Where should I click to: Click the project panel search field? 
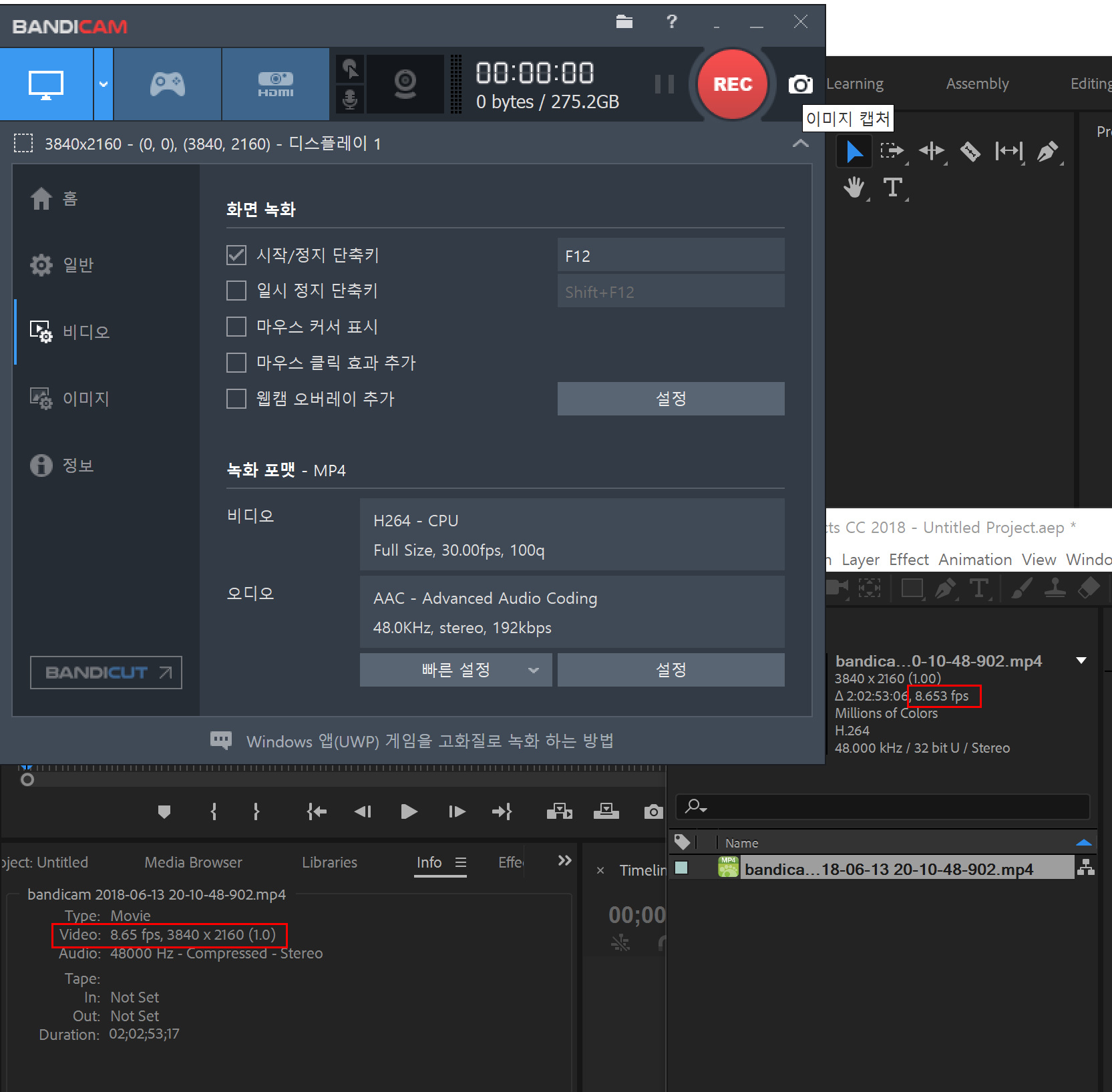(883, 807)
